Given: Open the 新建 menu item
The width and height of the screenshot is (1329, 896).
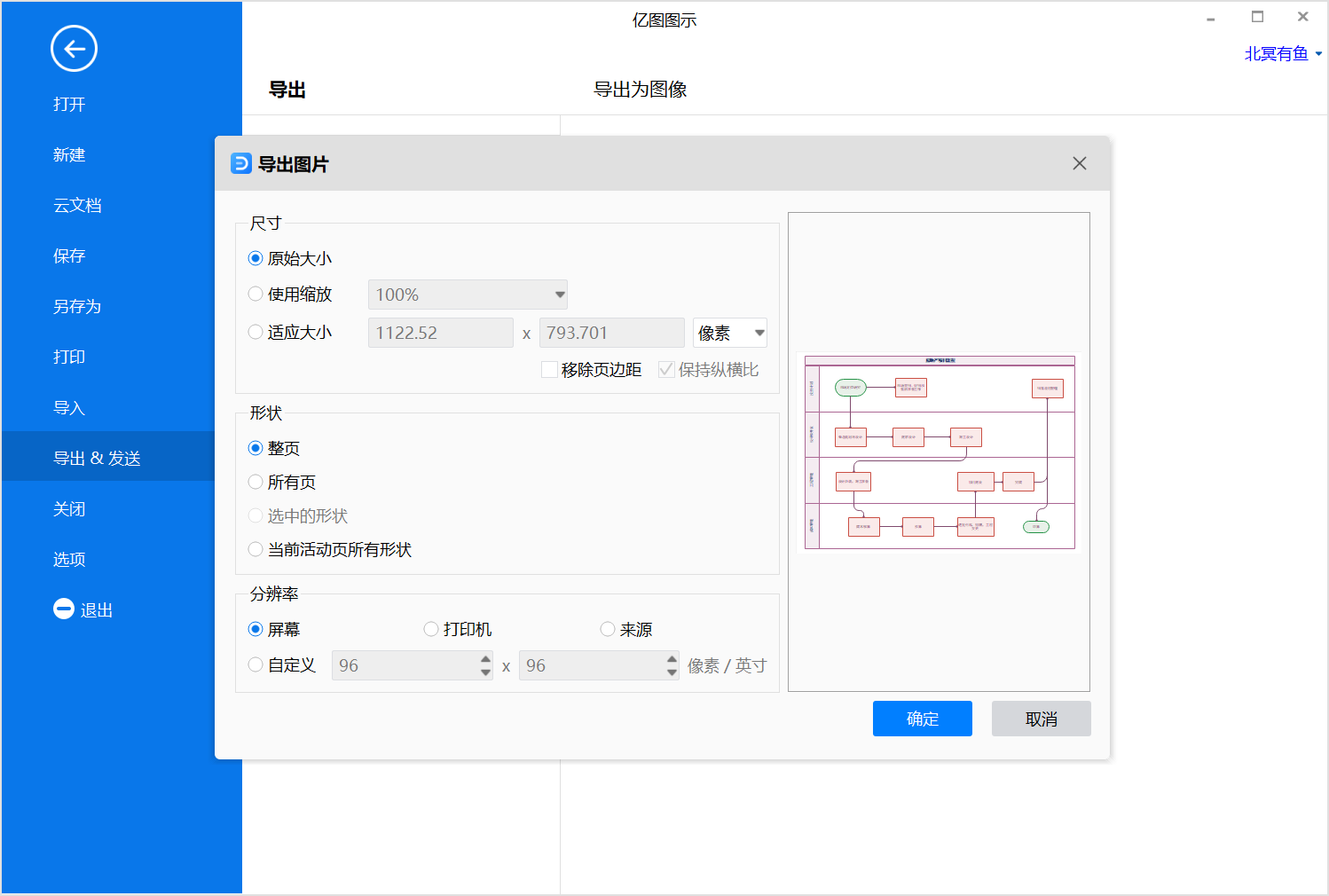Looking at the screenshot, I should (69, 155).
